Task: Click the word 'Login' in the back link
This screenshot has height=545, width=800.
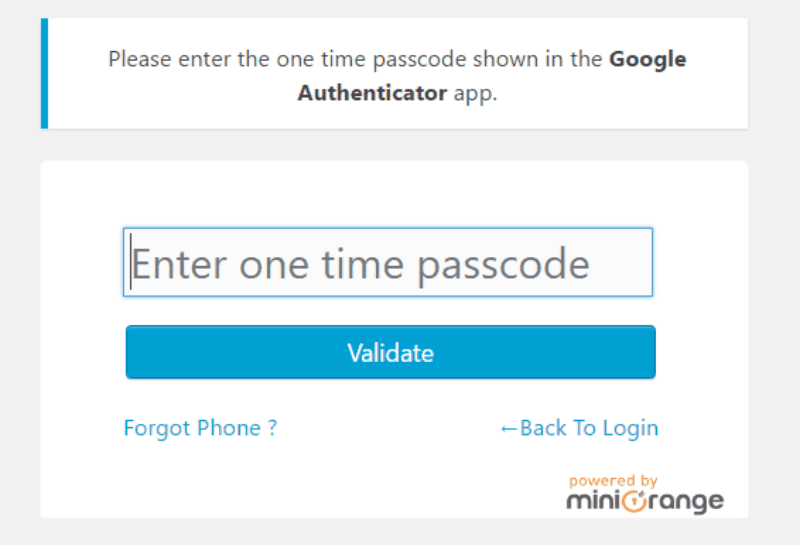Action: (x=631, y=429)
